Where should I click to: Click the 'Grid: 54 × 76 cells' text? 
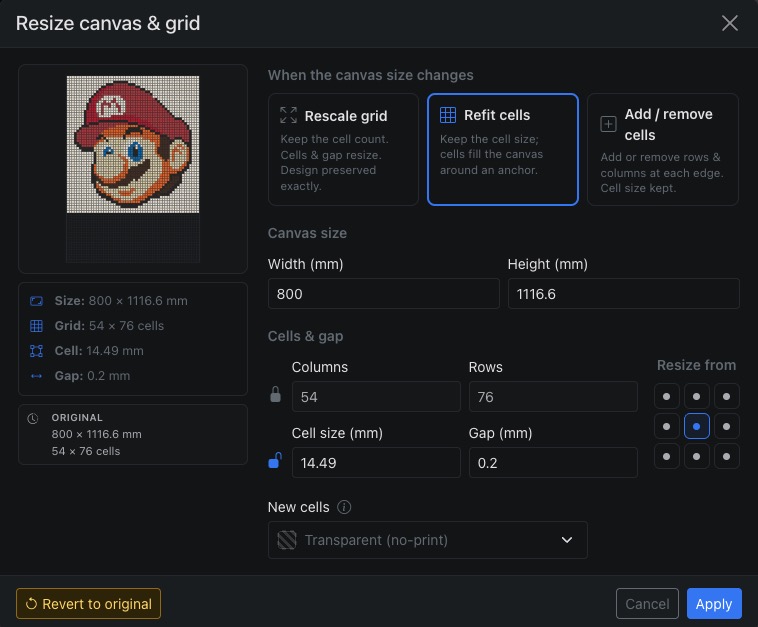pos(109,326)
